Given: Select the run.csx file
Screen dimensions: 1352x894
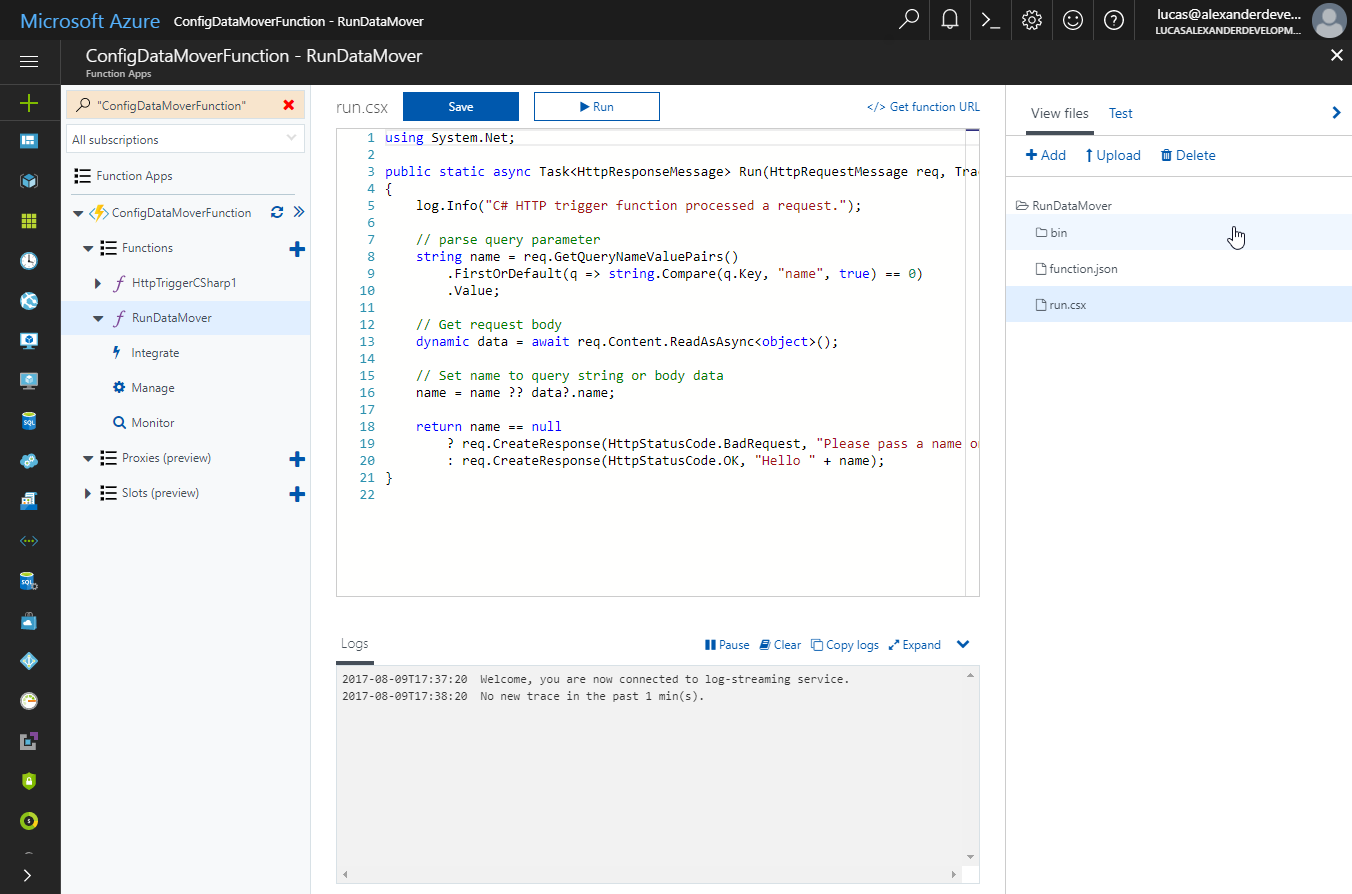Looking at the screenshot, I should click(1178, 305).
